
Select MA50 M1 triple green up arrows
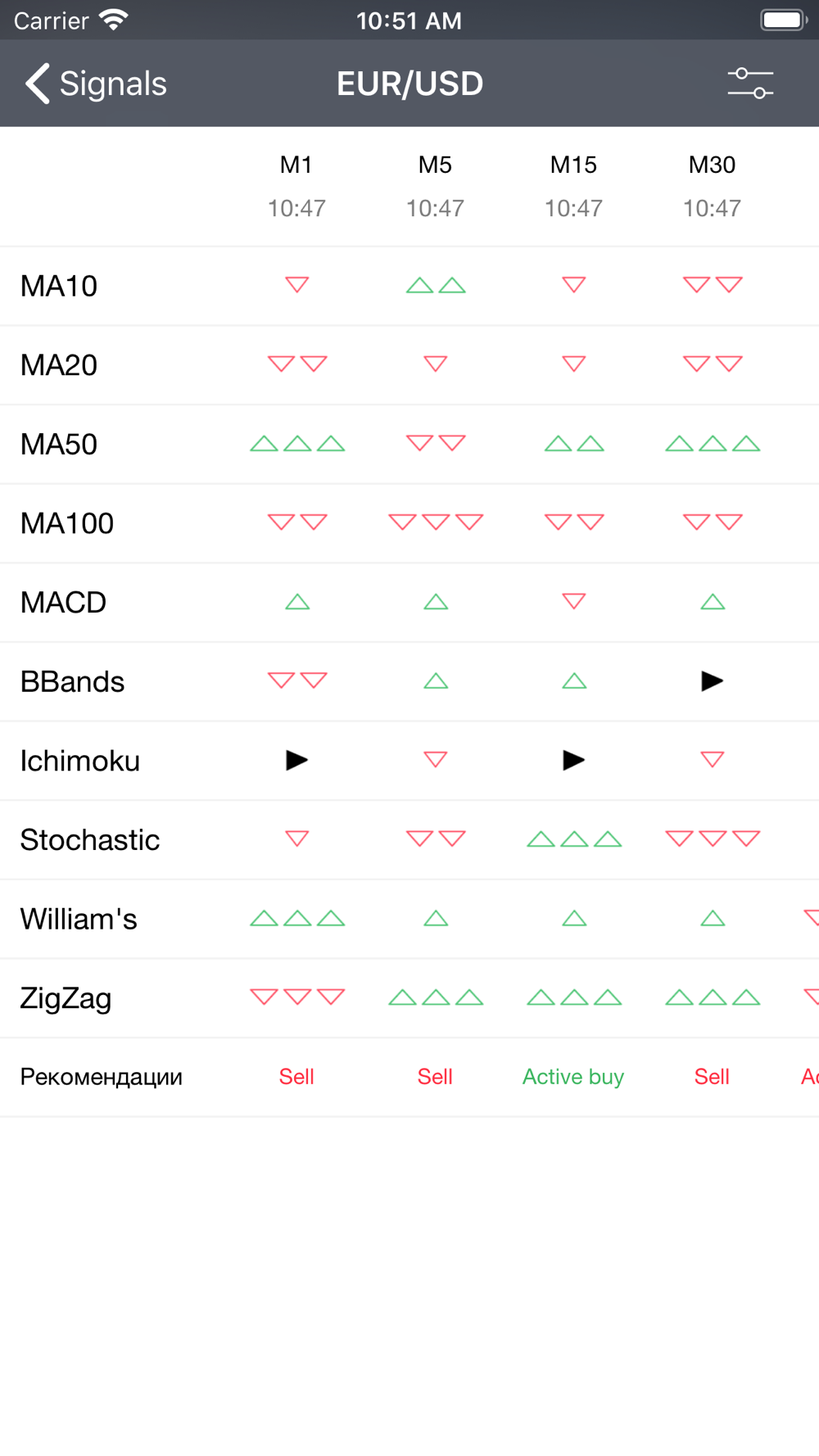(297, 444)
